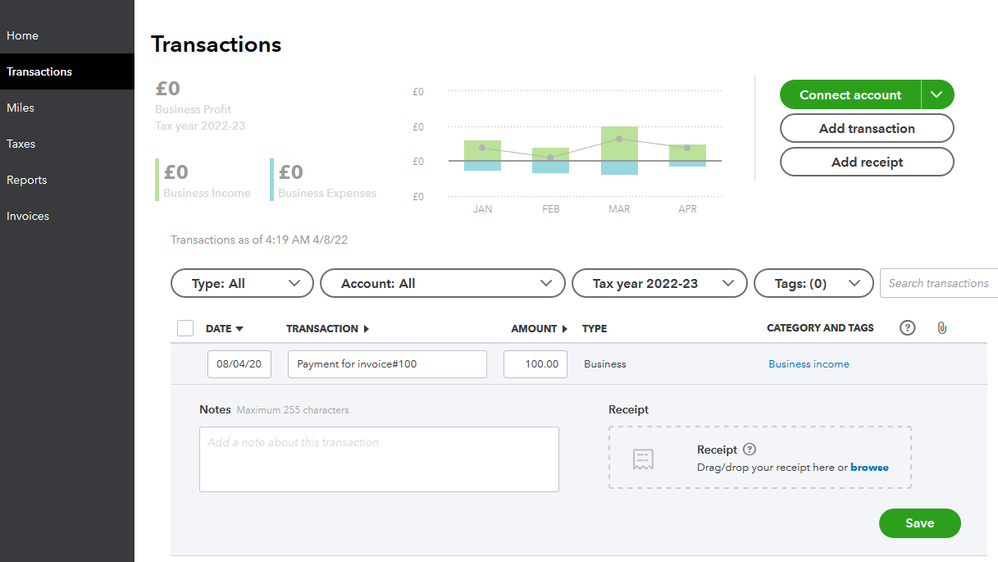Sort by the TRANSACTION column arrow
This screenshot has height=562, width=998.
365,329
